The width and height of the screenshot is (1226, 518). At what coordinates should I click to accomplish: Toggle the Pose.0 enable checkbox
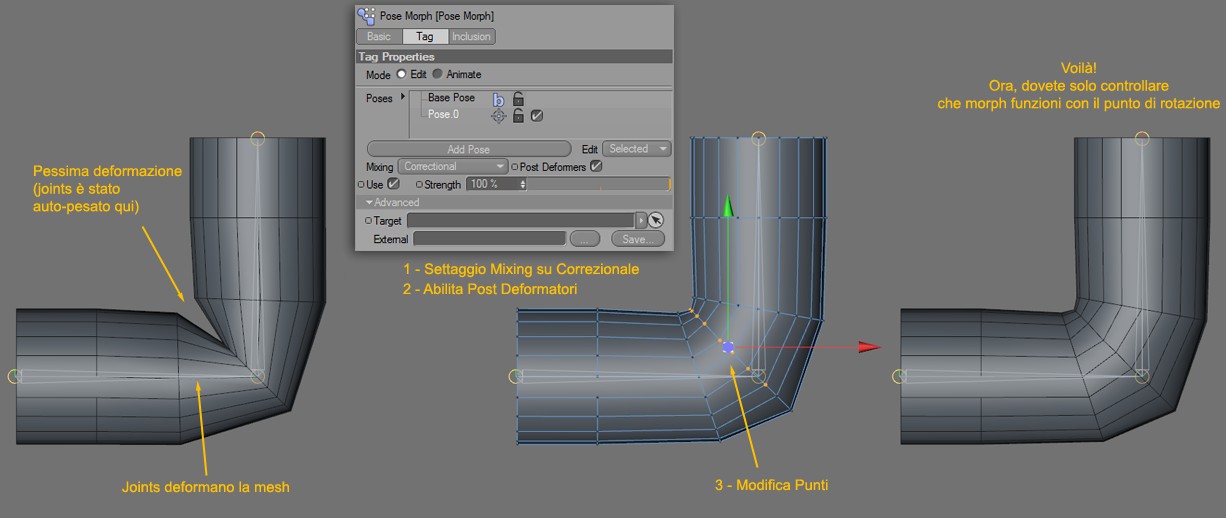pyautogui.click(x=537, y=116)
